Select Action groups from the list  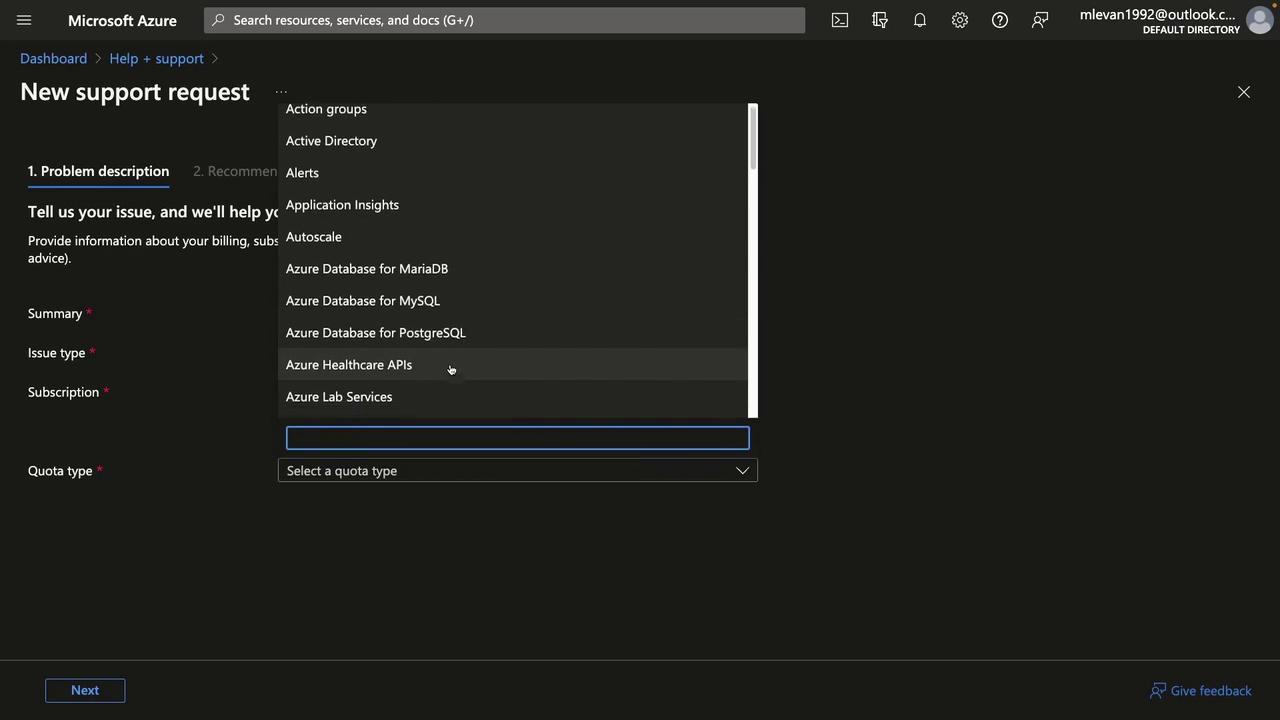513,109
